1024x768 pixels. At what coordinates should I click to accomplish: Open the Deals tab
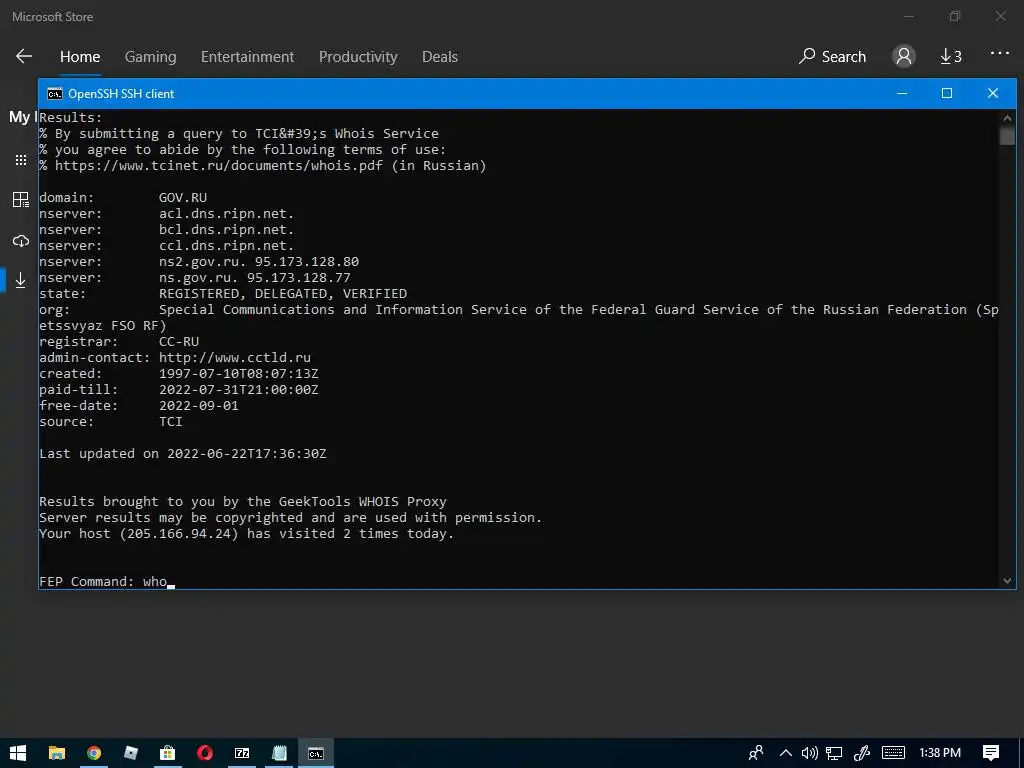pyautogui.click(x=440, y=57)
